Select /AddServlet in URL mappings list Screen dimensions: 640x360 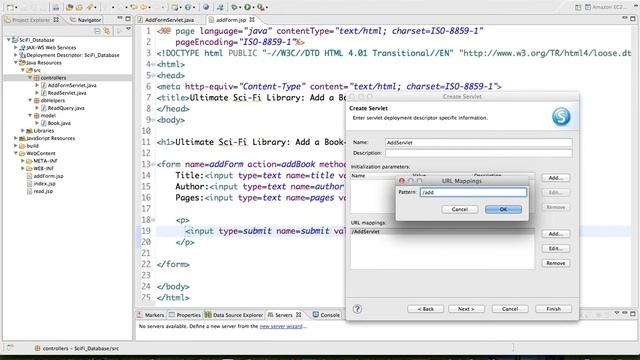coord(442,231)
